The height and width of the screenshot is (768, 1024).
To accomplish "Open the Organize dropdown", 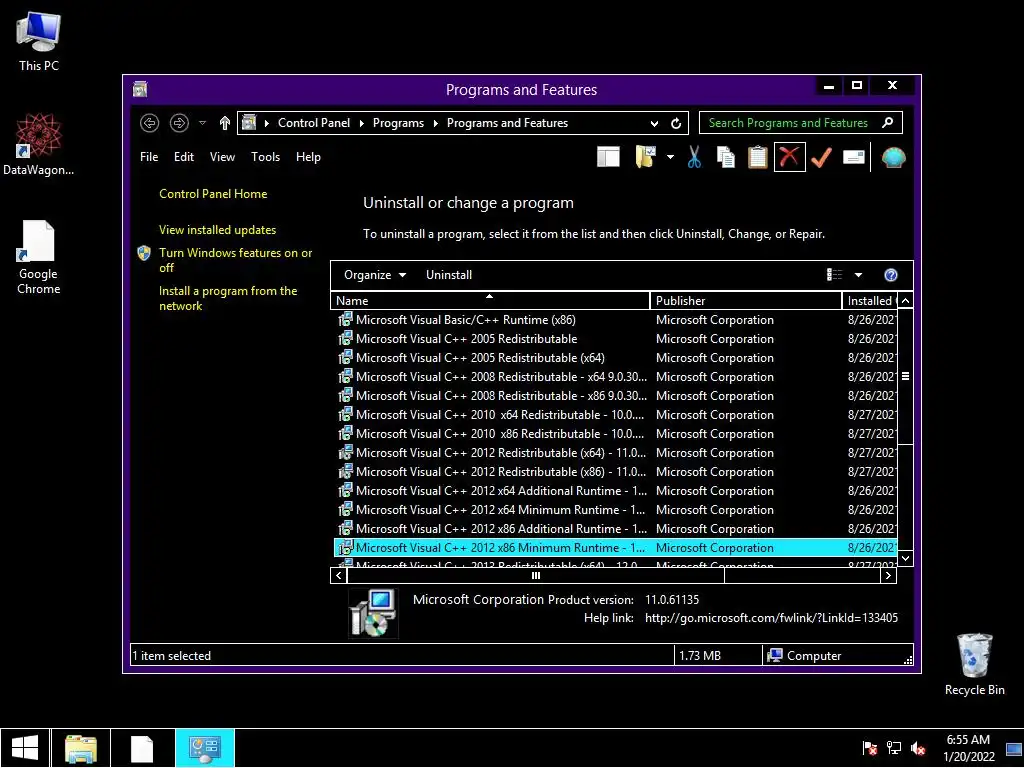I will [375, 275].
